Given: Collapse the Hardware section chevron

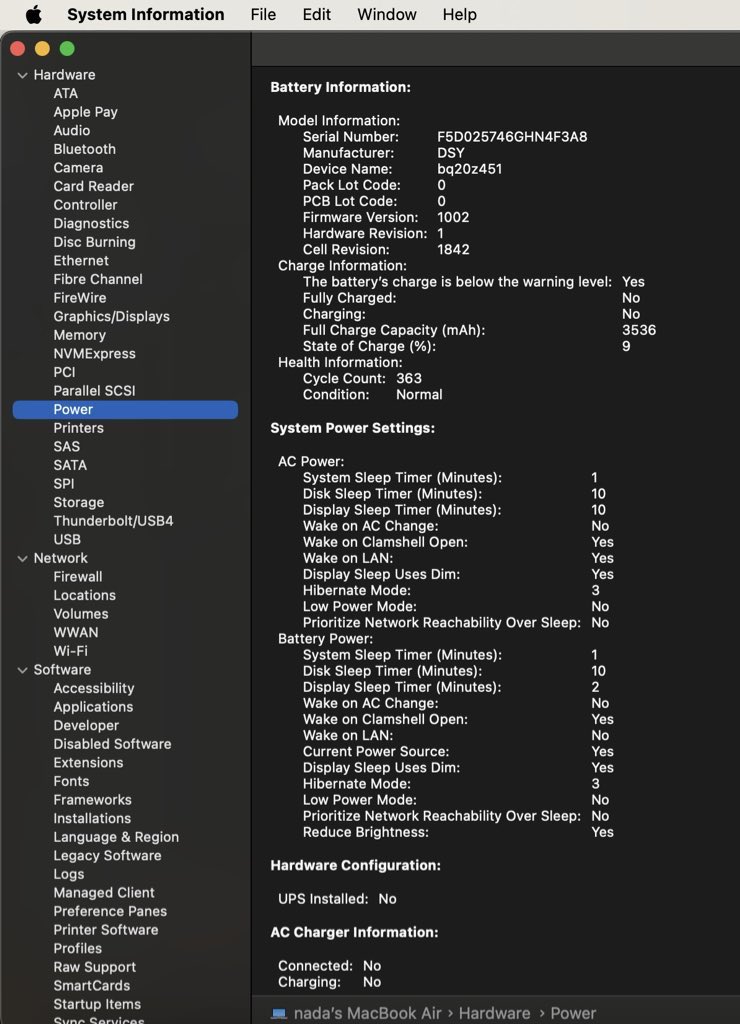Looking at the screenshot, I should pos(22,75).
